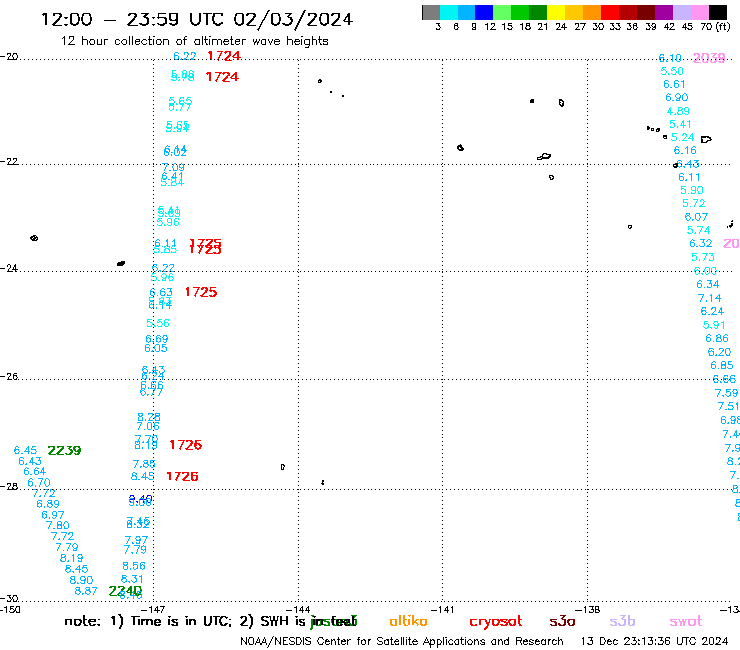The height and width of the screenshot is (650, 740).
Task: Pick the pink swatch before the black one
Action: point(699,12)
